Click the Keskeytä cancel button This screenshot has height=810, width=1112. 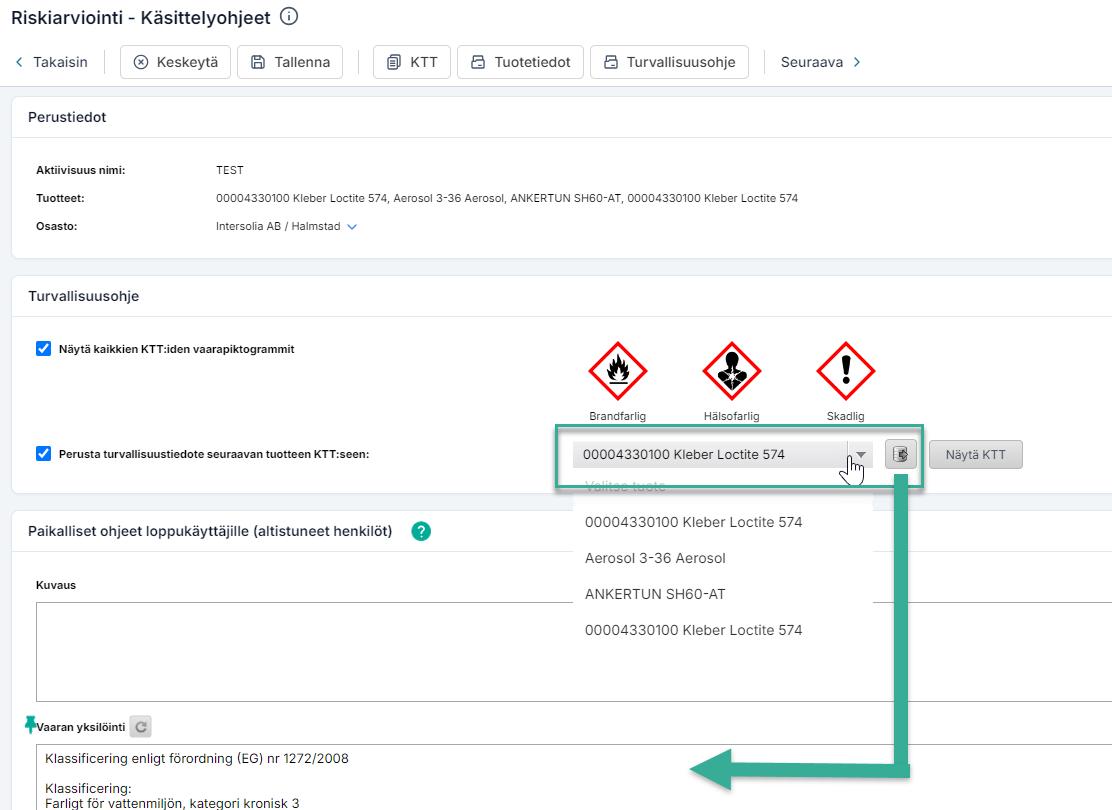click(x=175, y=62)
